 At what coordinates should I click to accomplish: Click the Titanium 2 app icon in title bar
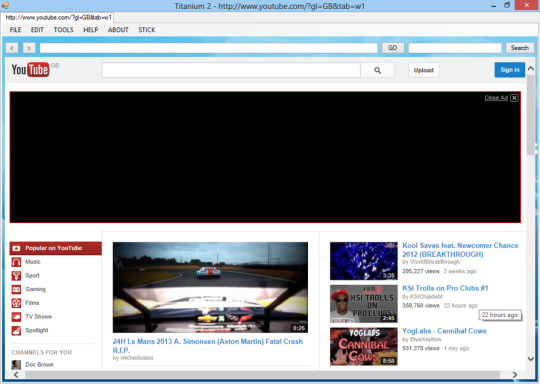point(5,6)
